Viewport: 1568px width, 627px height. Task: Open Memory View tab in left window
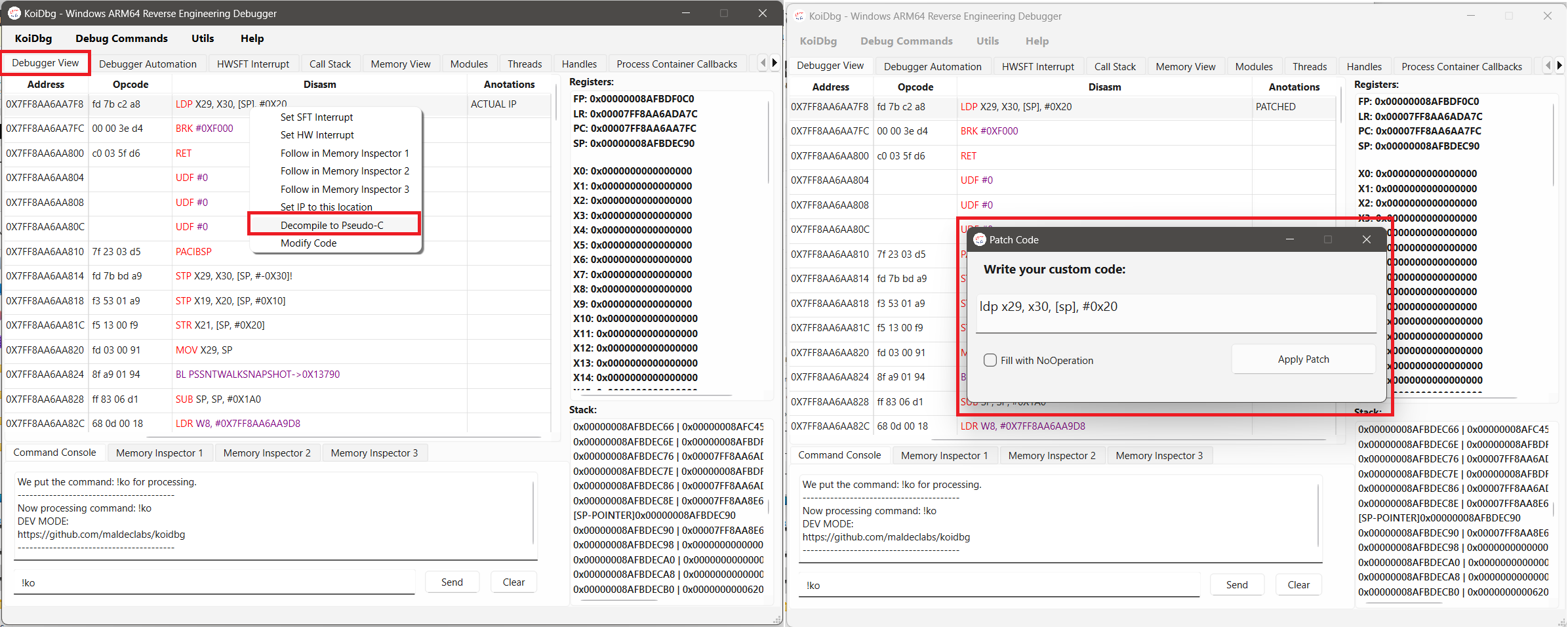pyautogui.click(x=401, y=64)
